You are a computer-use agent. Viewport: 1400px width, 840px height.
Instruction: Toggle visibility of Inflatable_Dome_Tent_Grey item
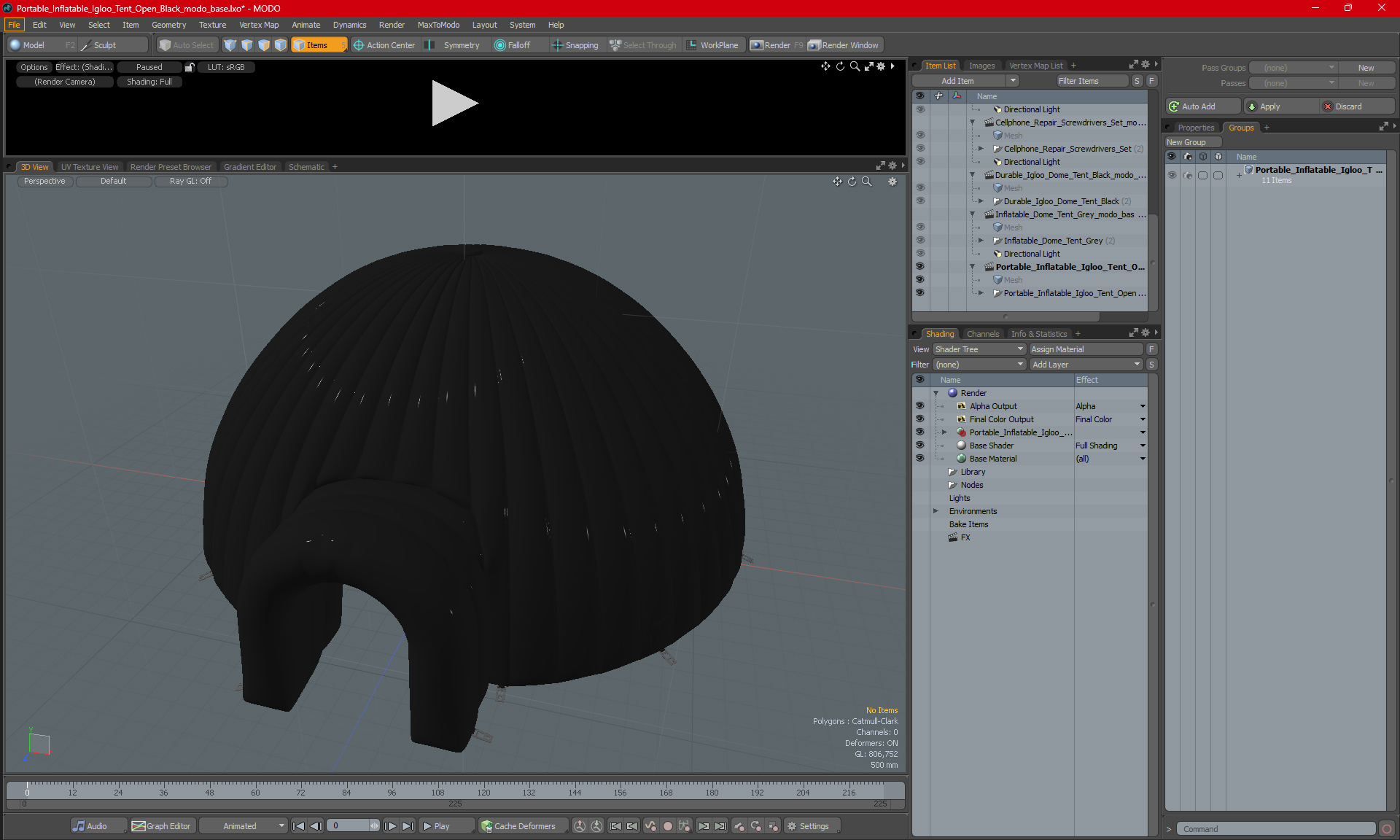pyautogui.click(x=920, y=241)
